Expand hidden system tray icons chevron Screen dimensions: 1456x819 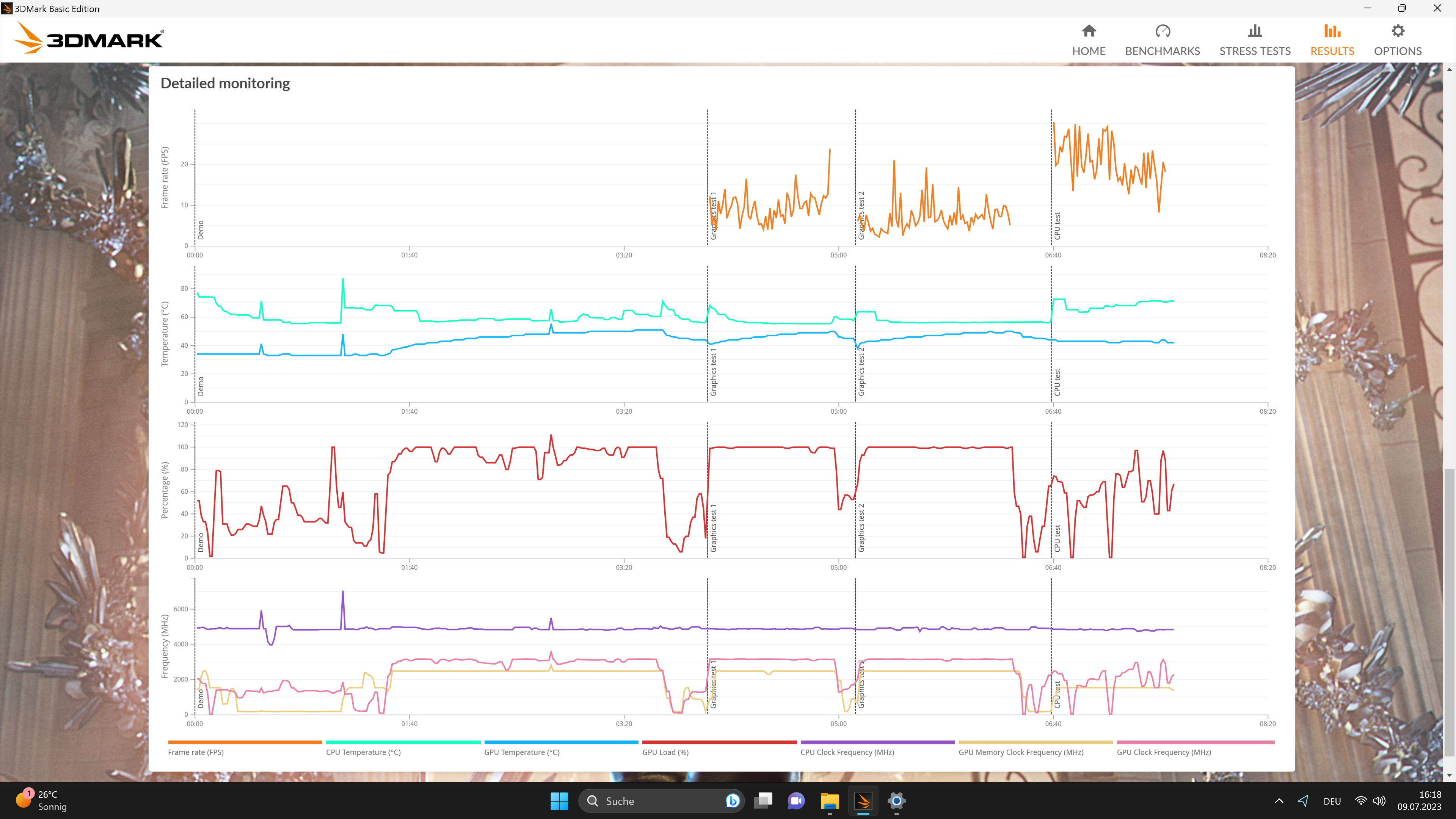tap(1279, 800)
